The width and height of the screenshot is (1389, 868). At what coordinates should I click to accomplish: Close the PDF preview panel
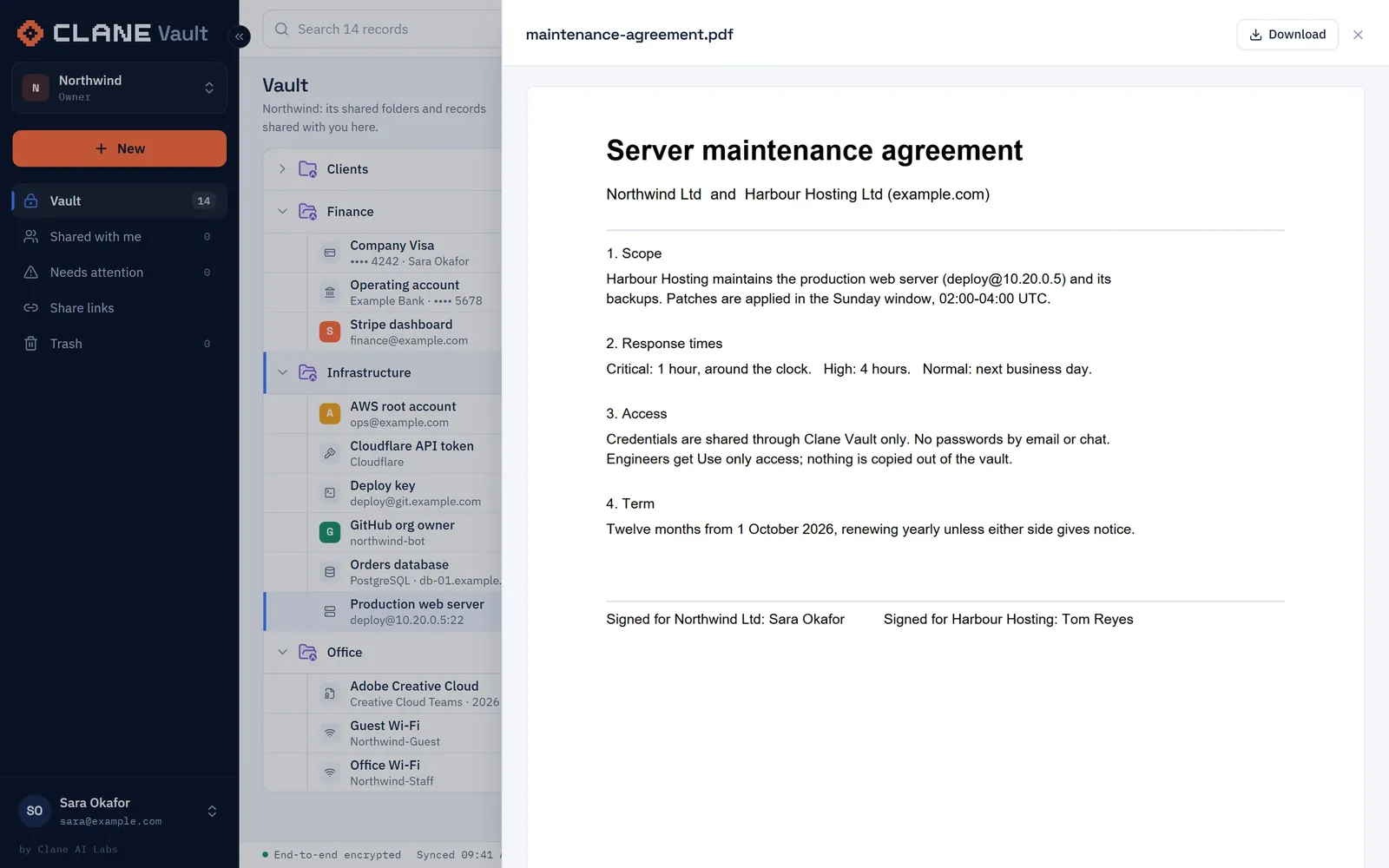pyautogui.click(x=1358, y=35)
